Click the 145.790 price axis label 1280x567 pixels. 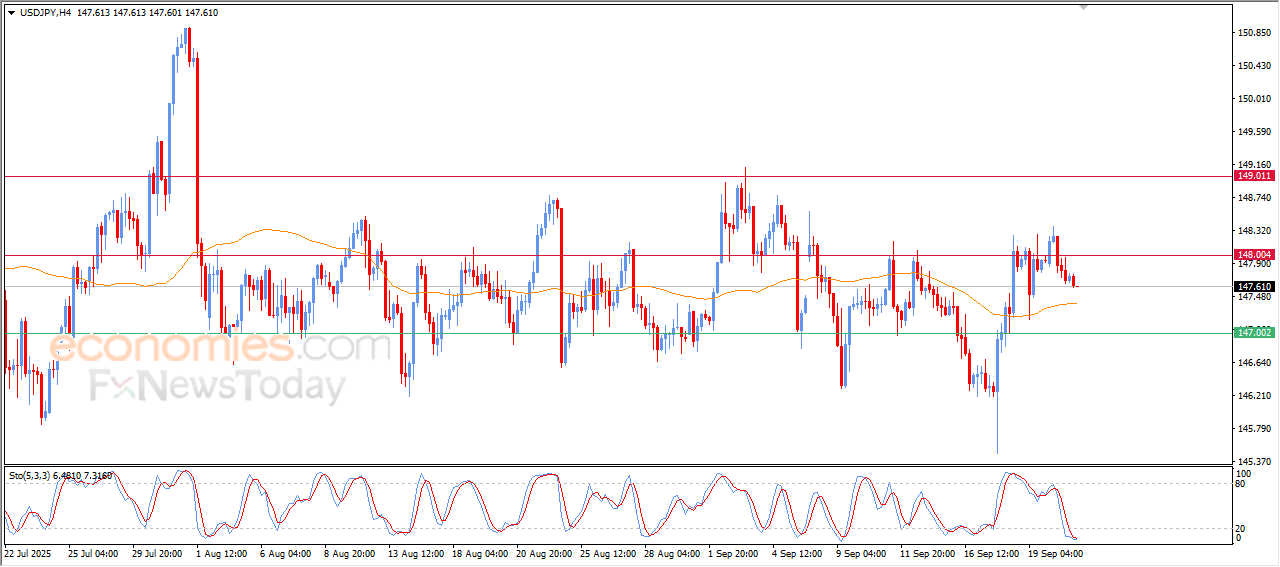coord(1254,429)
